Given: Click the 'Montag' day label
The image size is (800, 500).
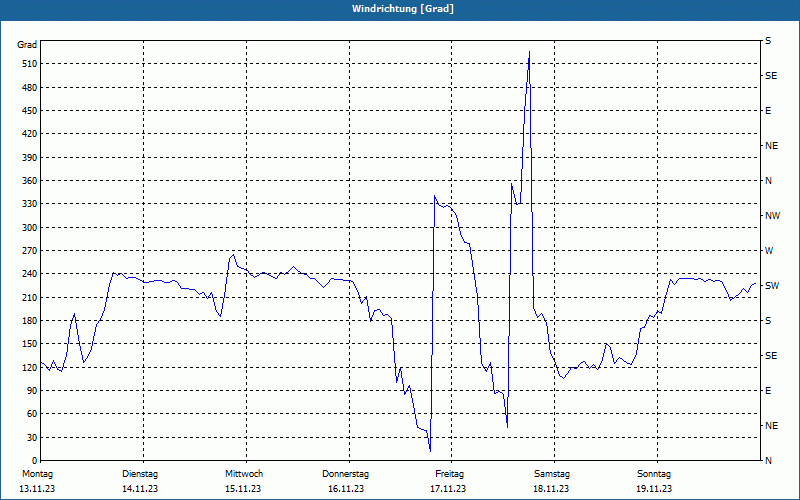Looking at the screenshot, I should tap(37, 474).
